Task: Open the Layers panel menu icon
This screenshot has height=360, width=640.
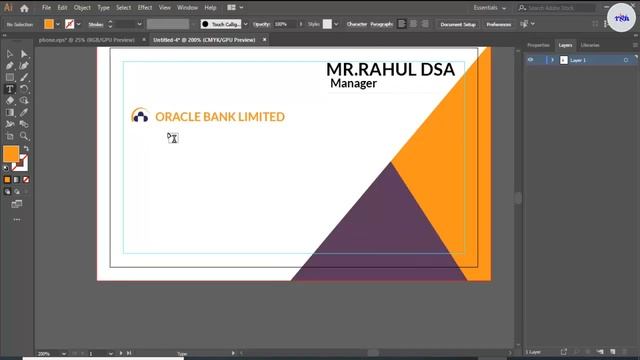Action: click(x=635, y=45)
